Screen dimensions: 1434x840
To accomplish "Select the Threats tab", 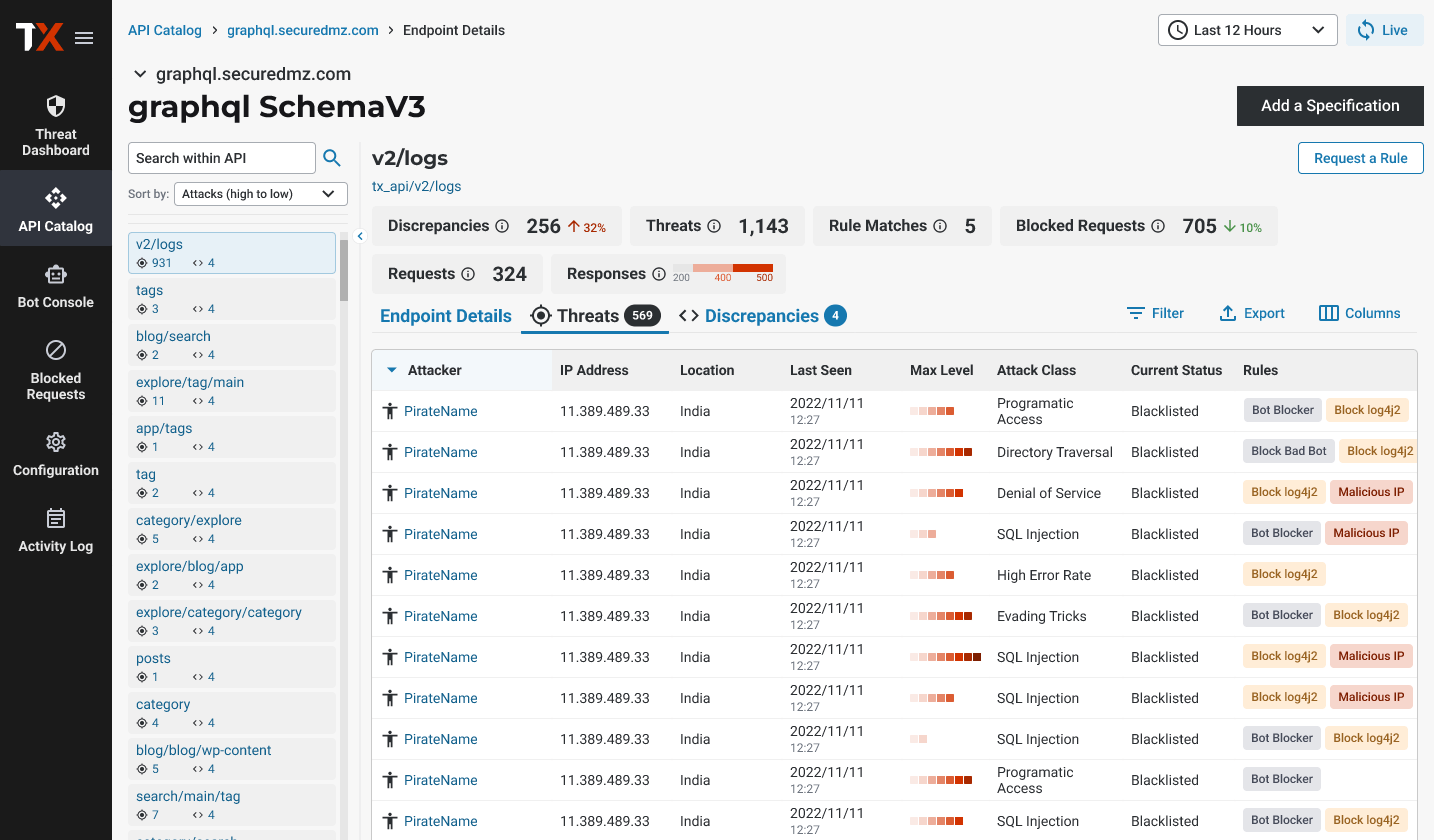I will (595, 316).
